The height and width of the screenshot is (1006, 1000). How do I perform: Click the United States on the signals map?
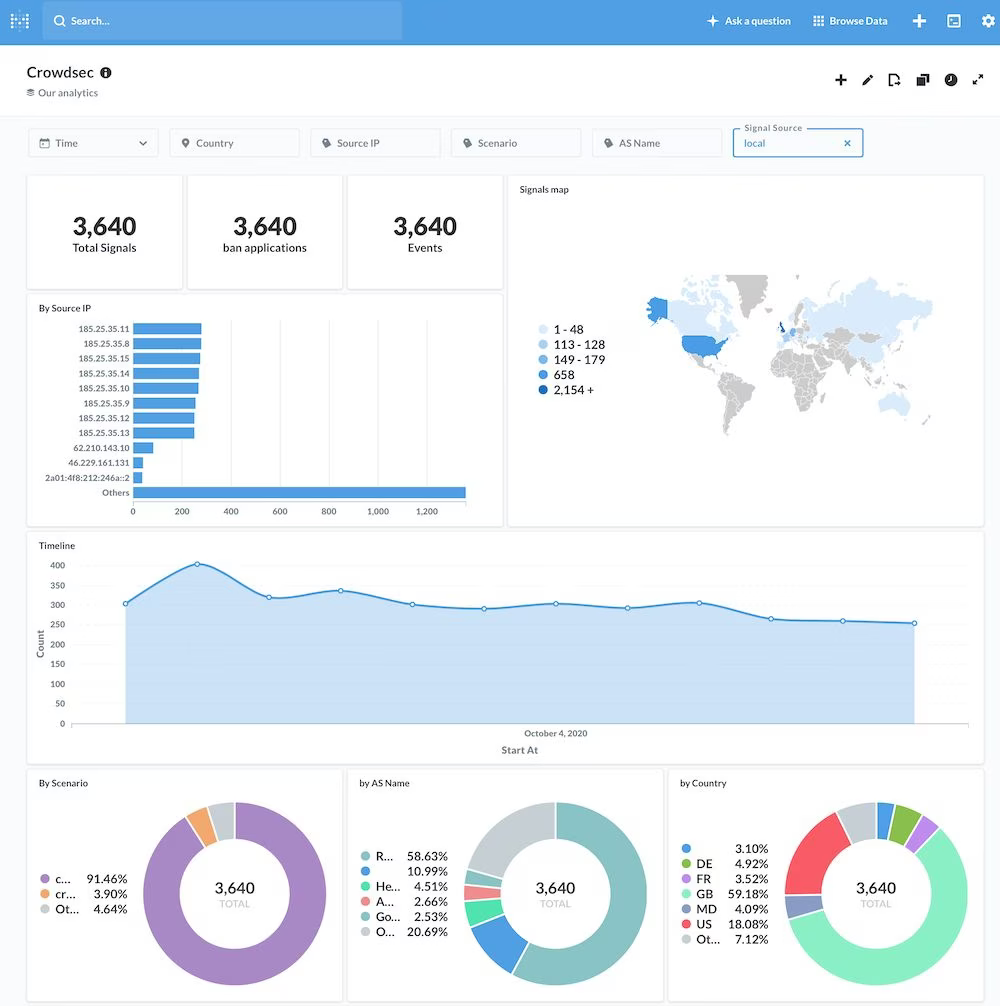(704, 346)
